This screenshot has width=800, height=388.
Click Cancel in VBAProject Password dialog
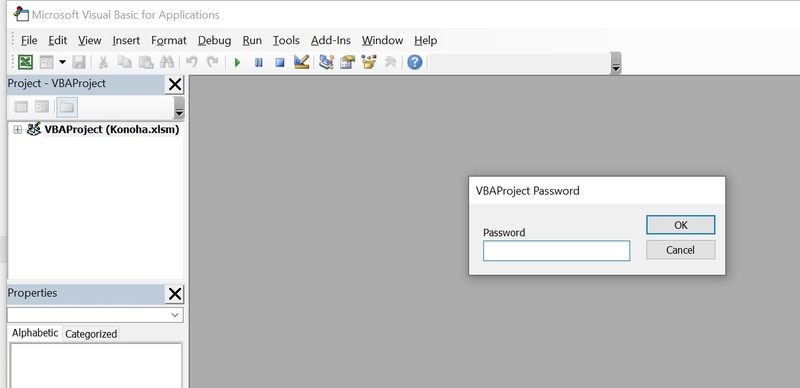click(681, 250)
